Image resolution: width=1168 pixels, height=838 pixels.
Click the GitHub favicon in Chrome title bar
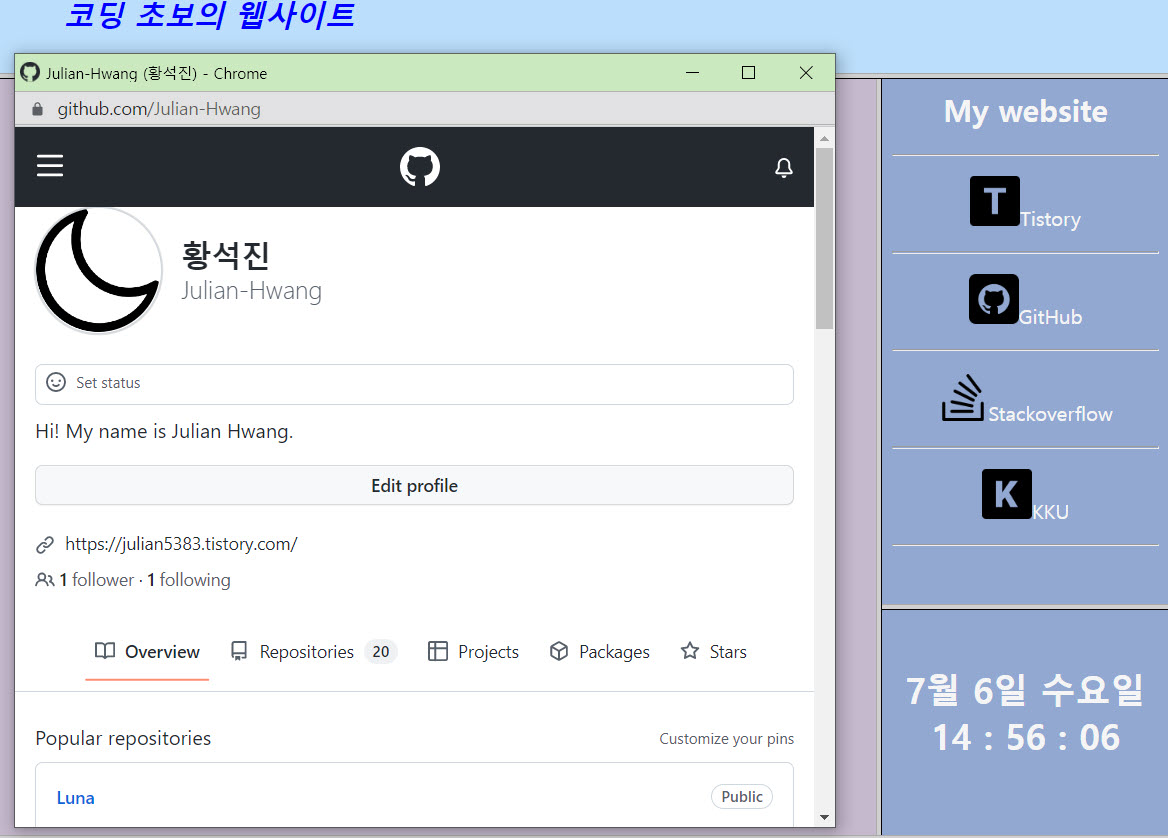pyautogui.click(x=30, y=72)
